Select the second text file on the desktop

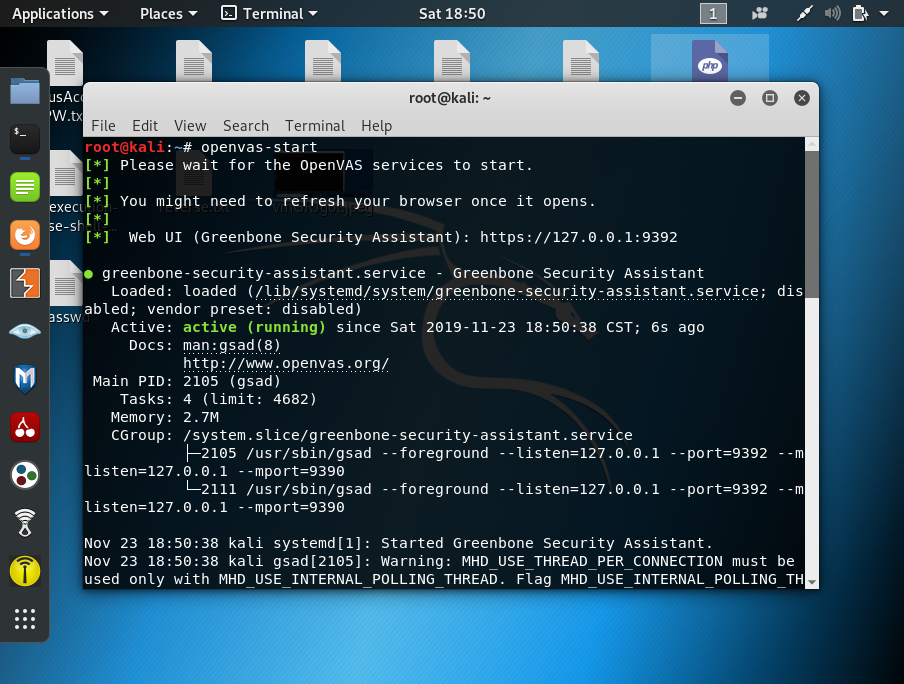(194, 61)
